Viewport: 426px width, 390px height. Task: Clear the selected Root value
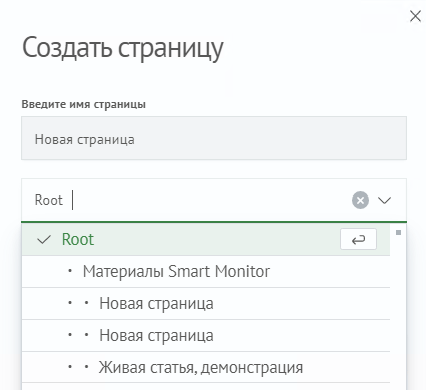[360, 200]
